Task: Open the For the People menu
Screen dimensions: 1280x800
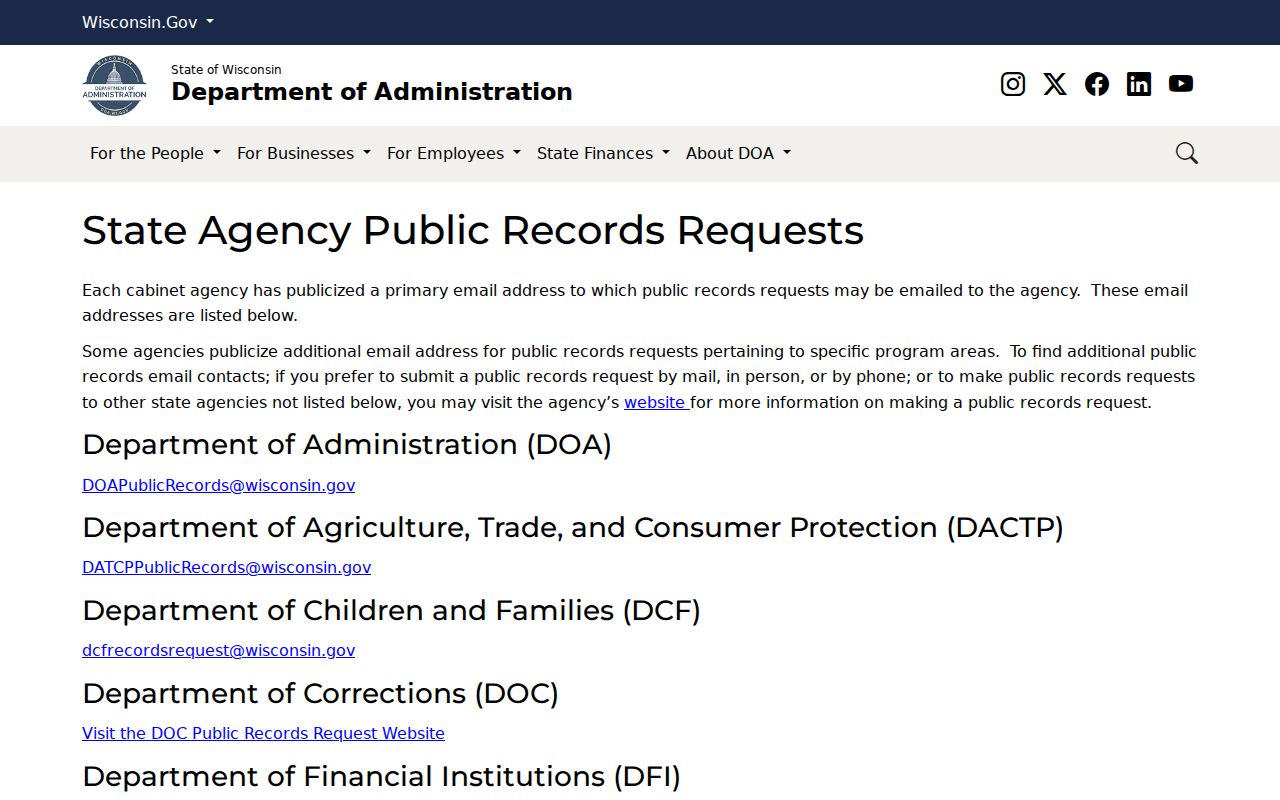Action: pyautogui.click(x=155, y=153)
